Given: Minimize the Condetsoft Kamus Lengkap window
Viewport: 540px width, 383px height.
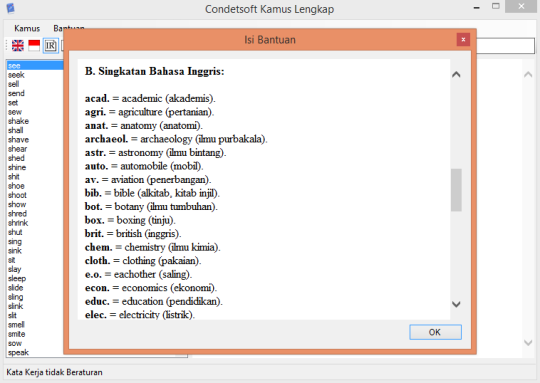Looking at the screenshot, I should point(477,7).
